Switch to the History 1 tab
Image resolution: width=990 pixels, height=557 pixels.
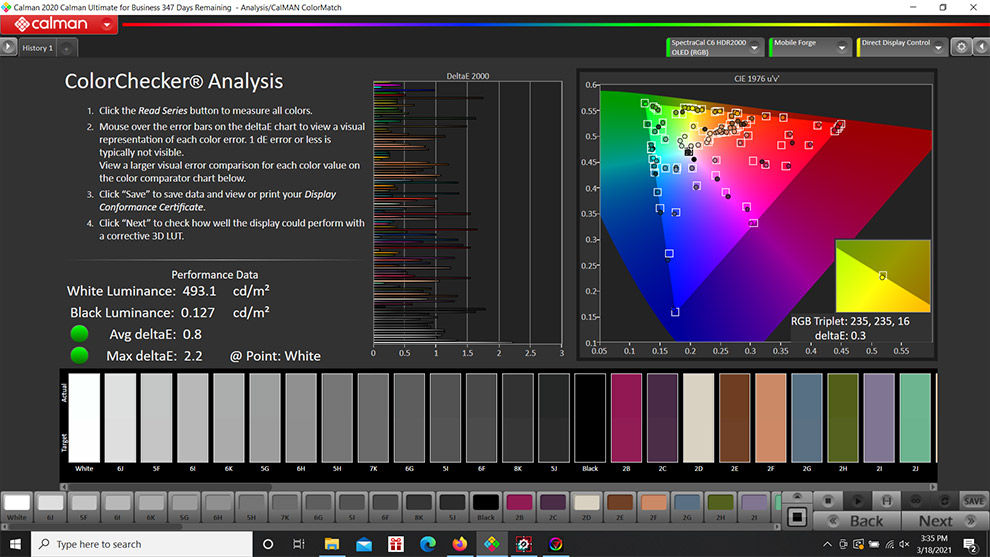pyautogui.click(x=38, y=48)
